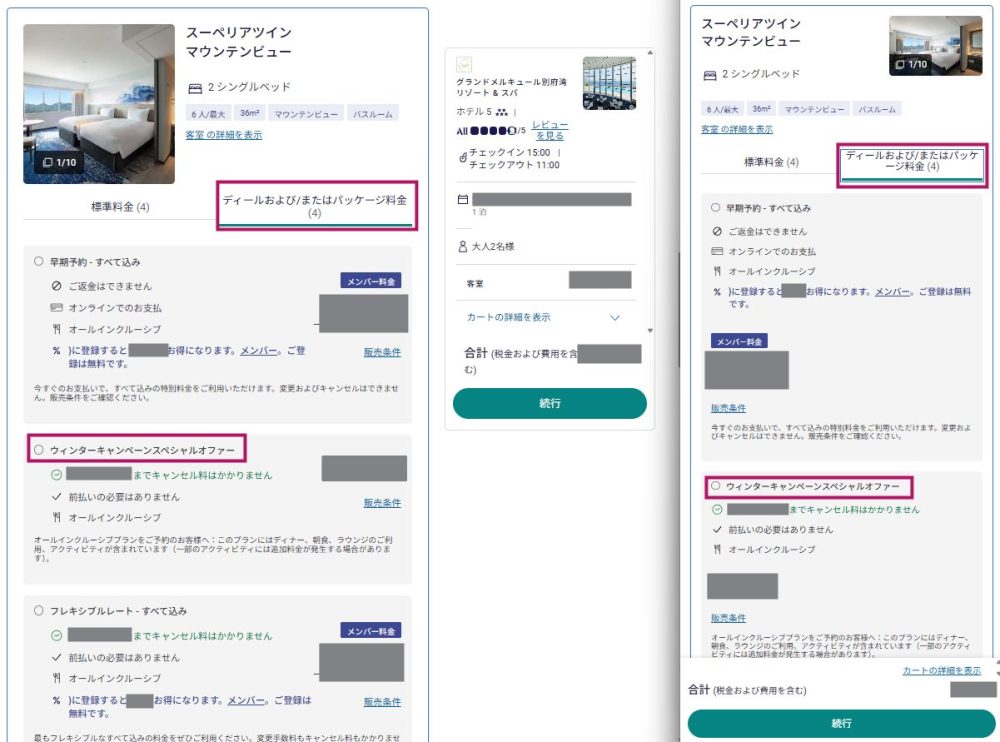The image size is (1000, 742).
Task: Select ウィンターキャンペーン radio in the wide room card
Action: point(39,451)
